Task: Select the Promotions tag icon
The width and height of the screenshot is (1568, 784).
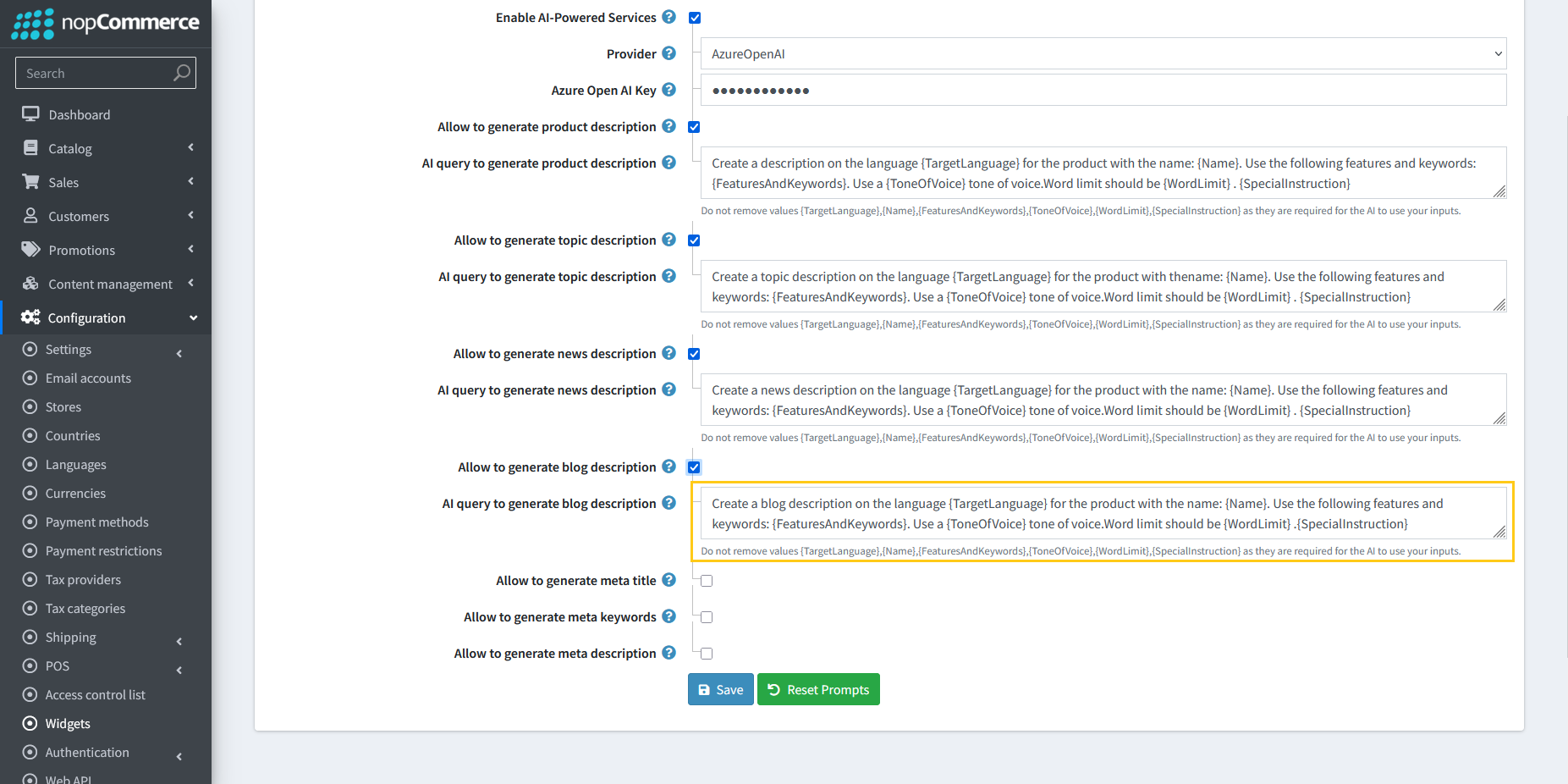Action: coord(30,250)
